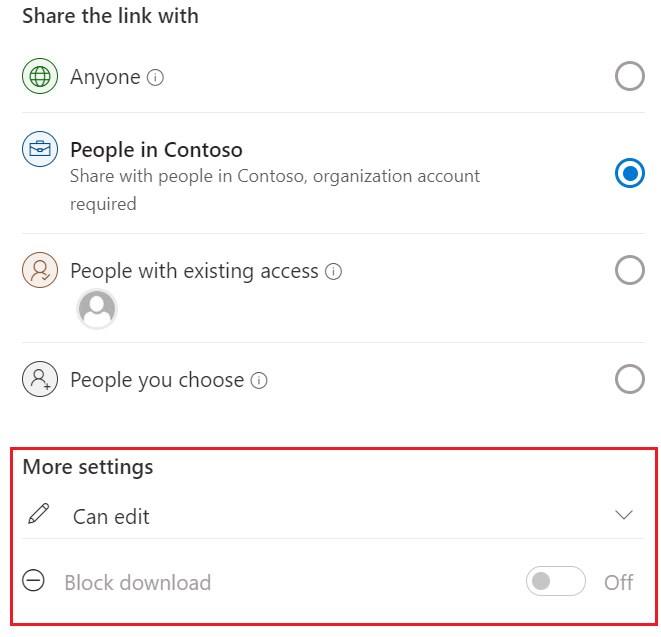This screenshot has height=637, width=661.
Task: Click the pencil icon beside Can edit
Action: pyautogui.click(x=39, y=514)
